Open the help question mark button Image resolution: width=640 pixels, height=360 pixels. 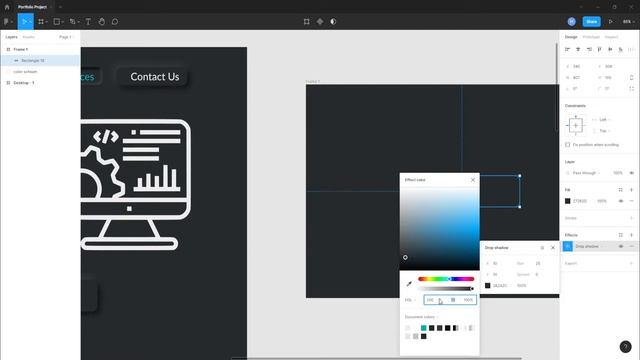(x=625, y=347)
